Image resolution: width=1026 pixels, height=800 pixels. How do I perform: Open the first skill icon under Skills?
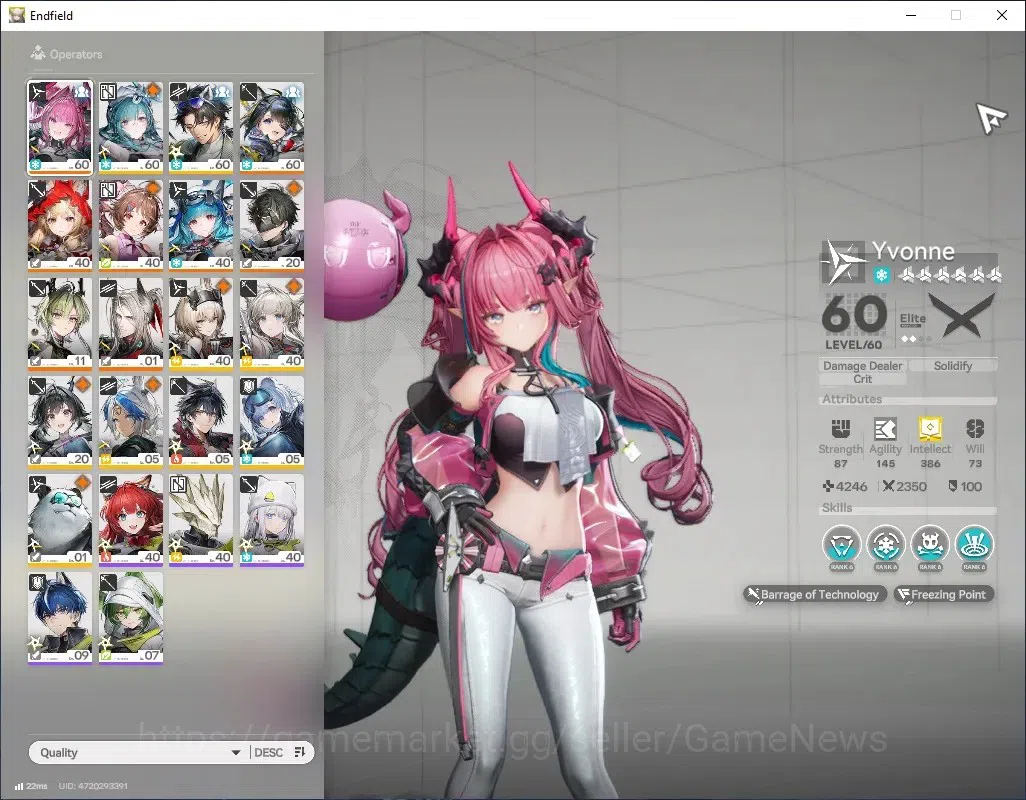click(x=841, y=545)
